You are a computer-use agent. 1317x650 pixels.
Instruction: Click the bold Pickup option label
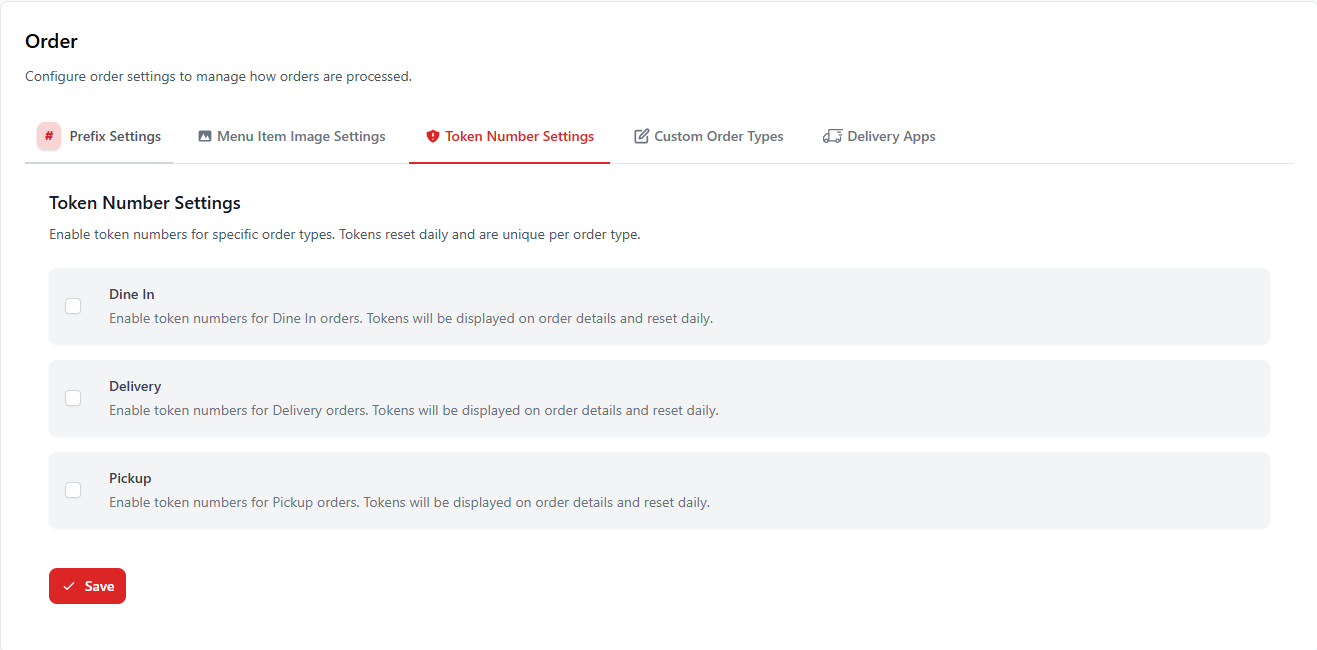(130, 479)
